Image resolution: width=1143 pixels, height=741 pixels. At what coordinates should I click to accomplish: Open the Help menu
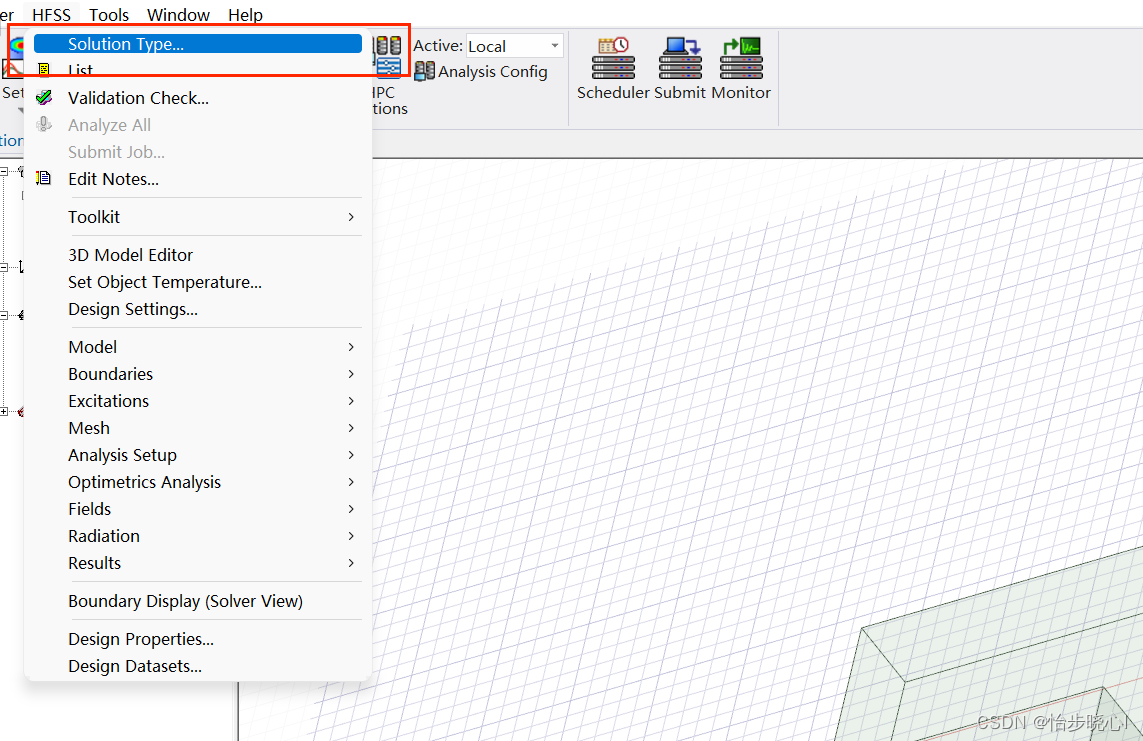click(245, 15)
